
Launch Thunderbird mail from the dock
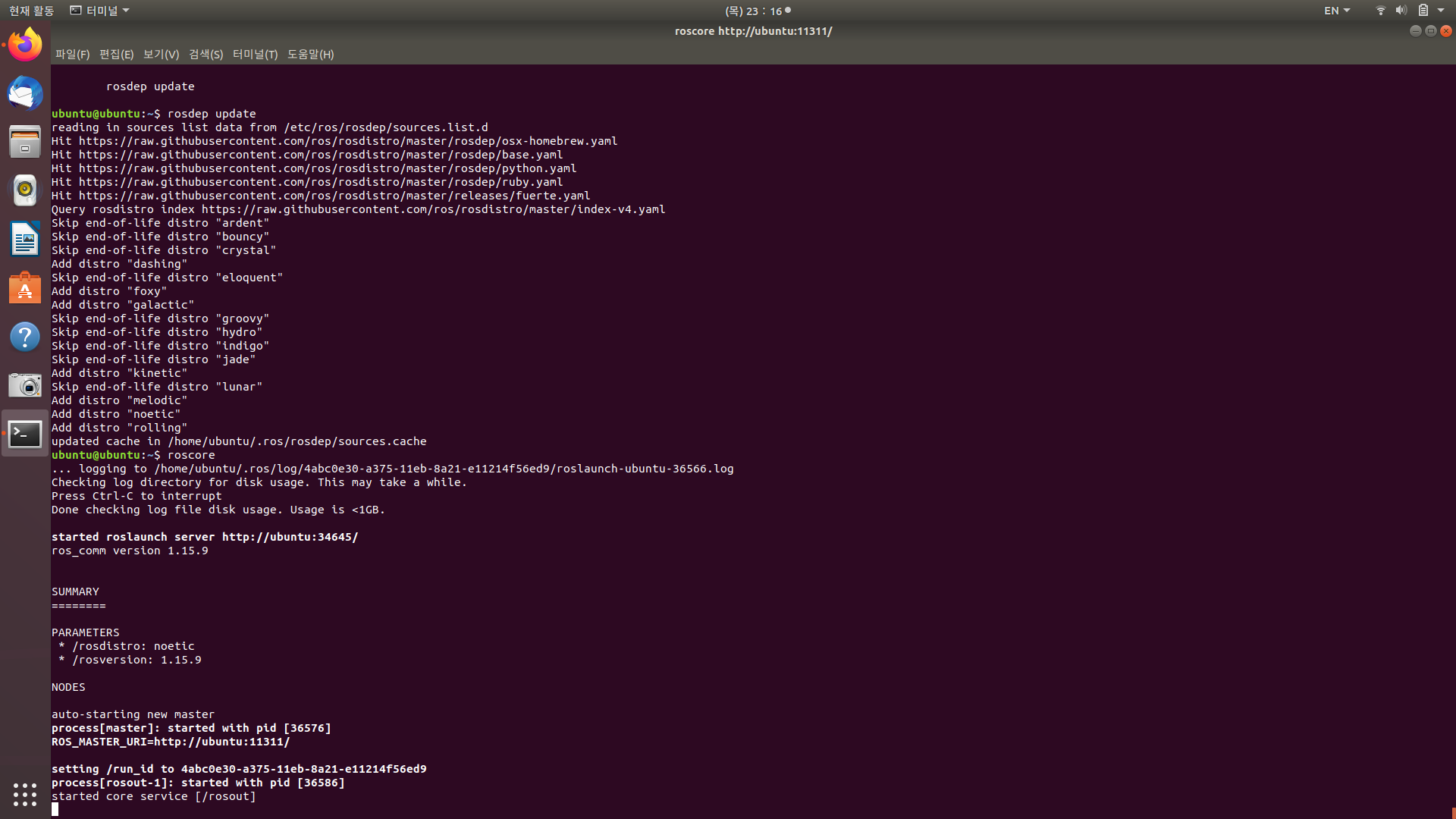pos(25,93)
